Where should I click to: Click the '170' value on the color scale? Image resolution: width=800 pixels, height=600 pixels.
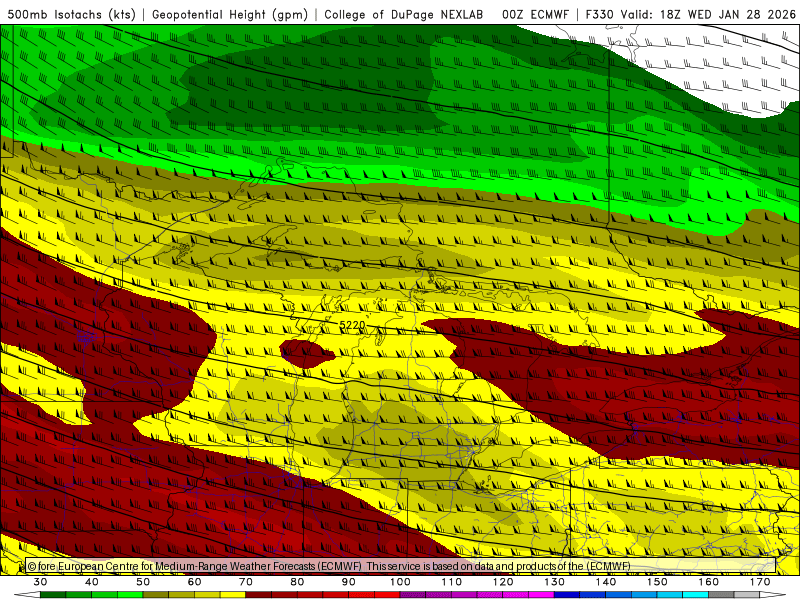point(760,582)
